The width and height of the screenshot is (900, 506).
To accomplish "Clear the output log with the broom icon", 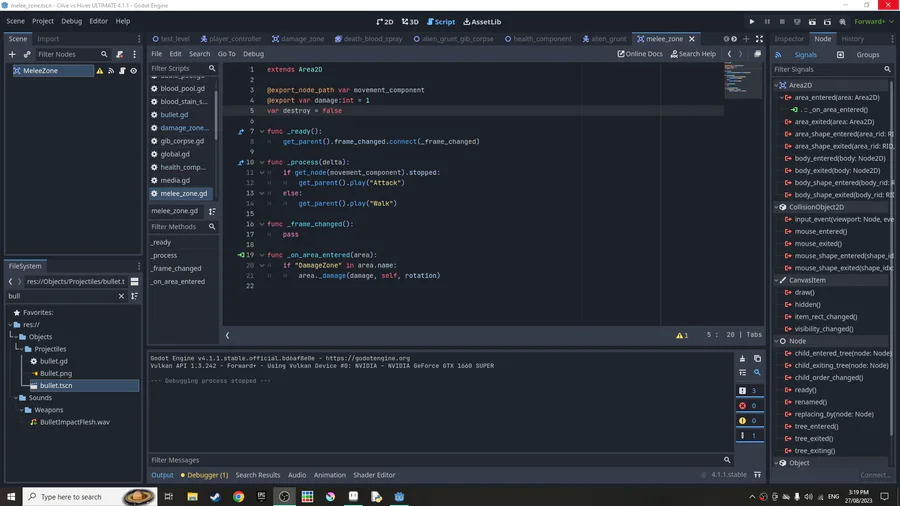I will [742, 358].
